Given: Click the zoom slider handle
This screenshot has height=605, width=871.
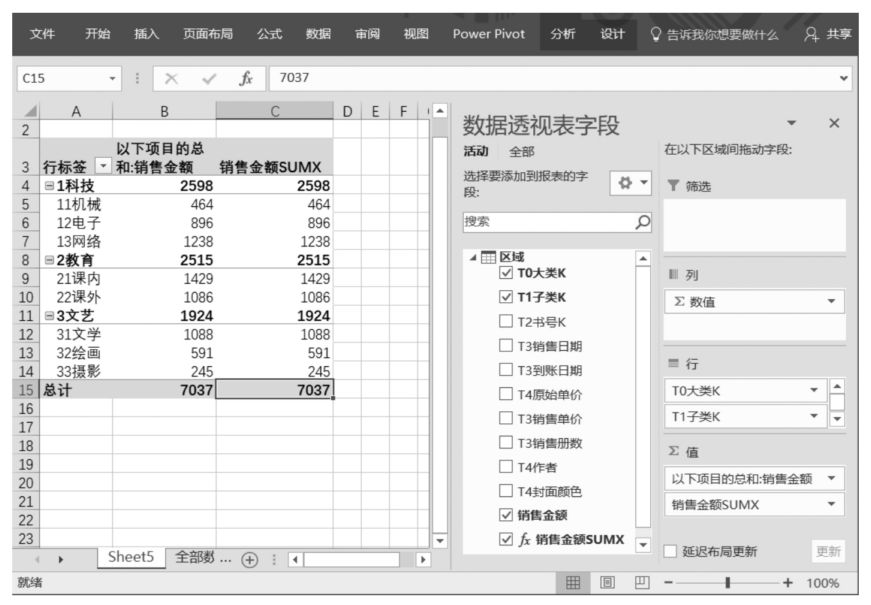Looking at the screenshot, I should [728, 583].
